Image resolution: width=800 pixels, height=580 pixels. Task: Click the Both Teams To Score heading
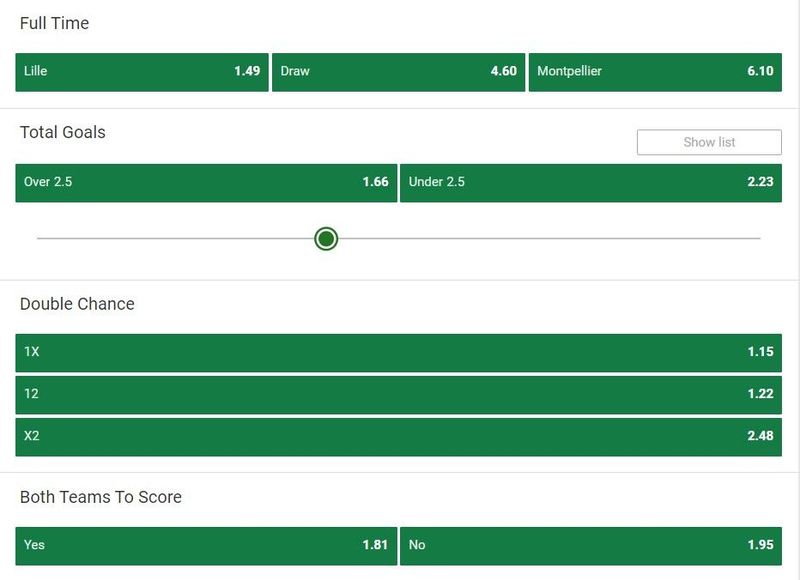(x=101, y=497)
